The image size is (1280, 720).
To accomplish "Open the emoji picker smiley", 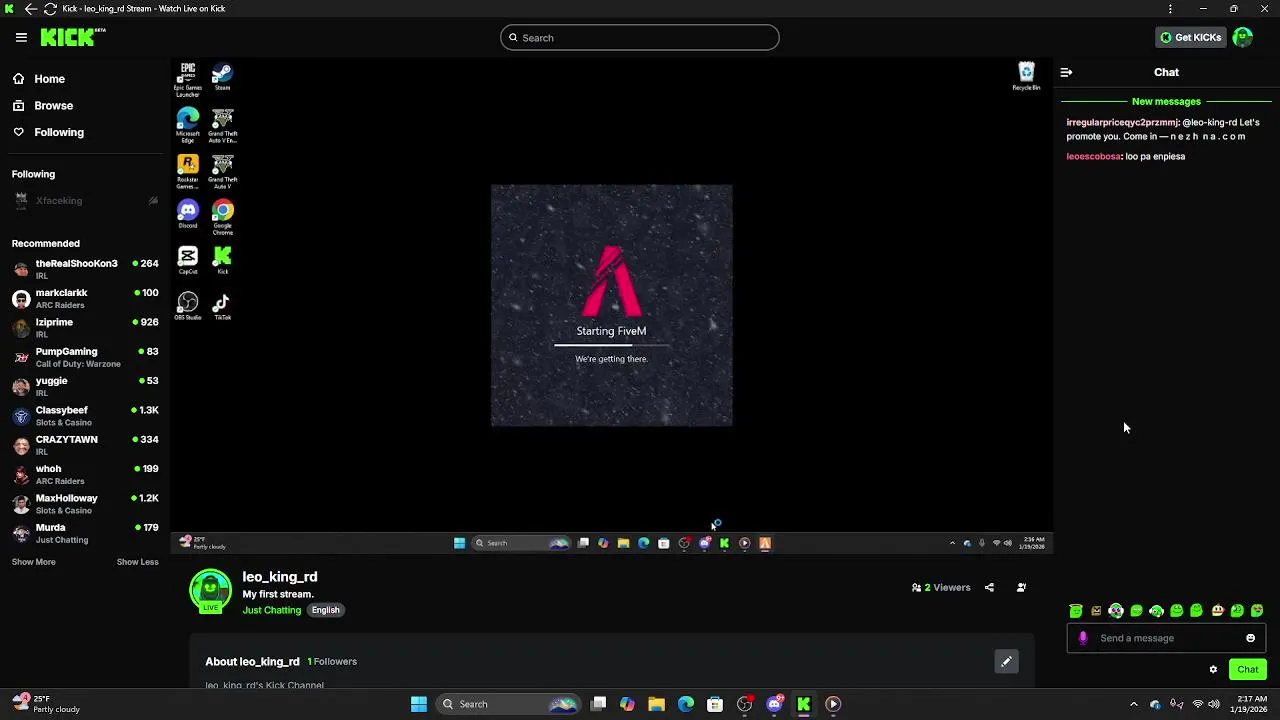I will [1250, 638].
